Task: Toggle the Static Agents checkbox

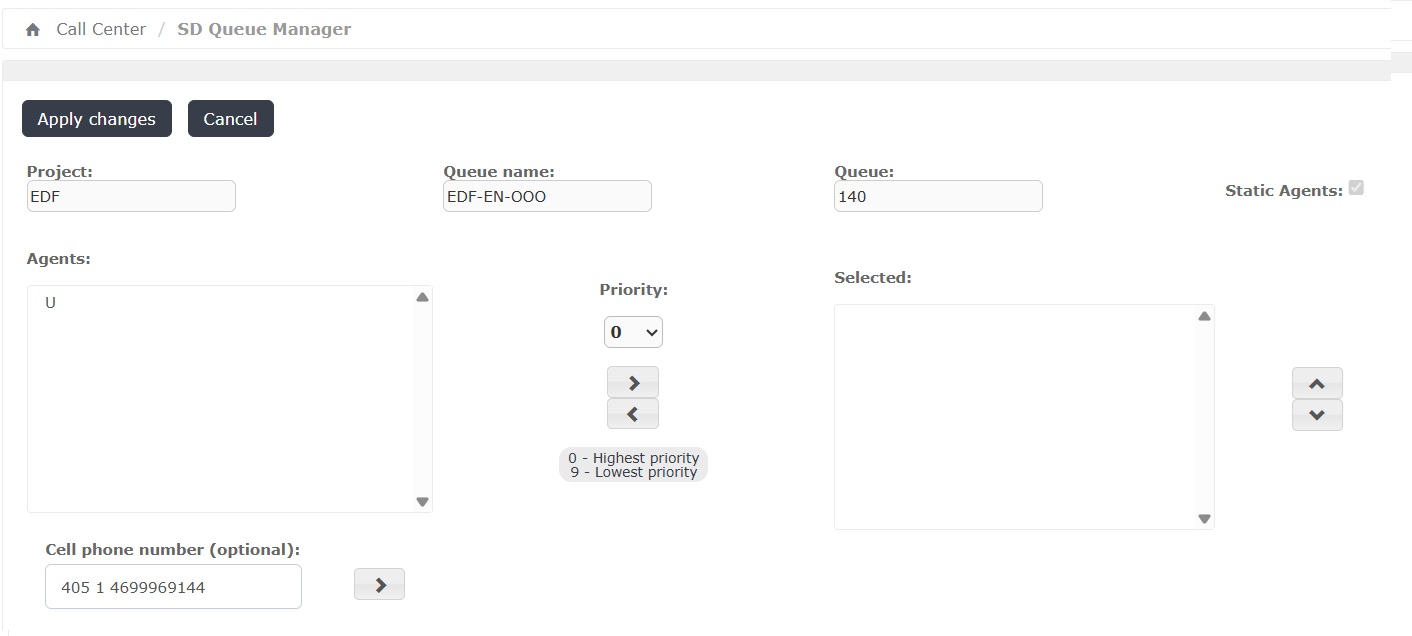Action: tap(1356, 188)
